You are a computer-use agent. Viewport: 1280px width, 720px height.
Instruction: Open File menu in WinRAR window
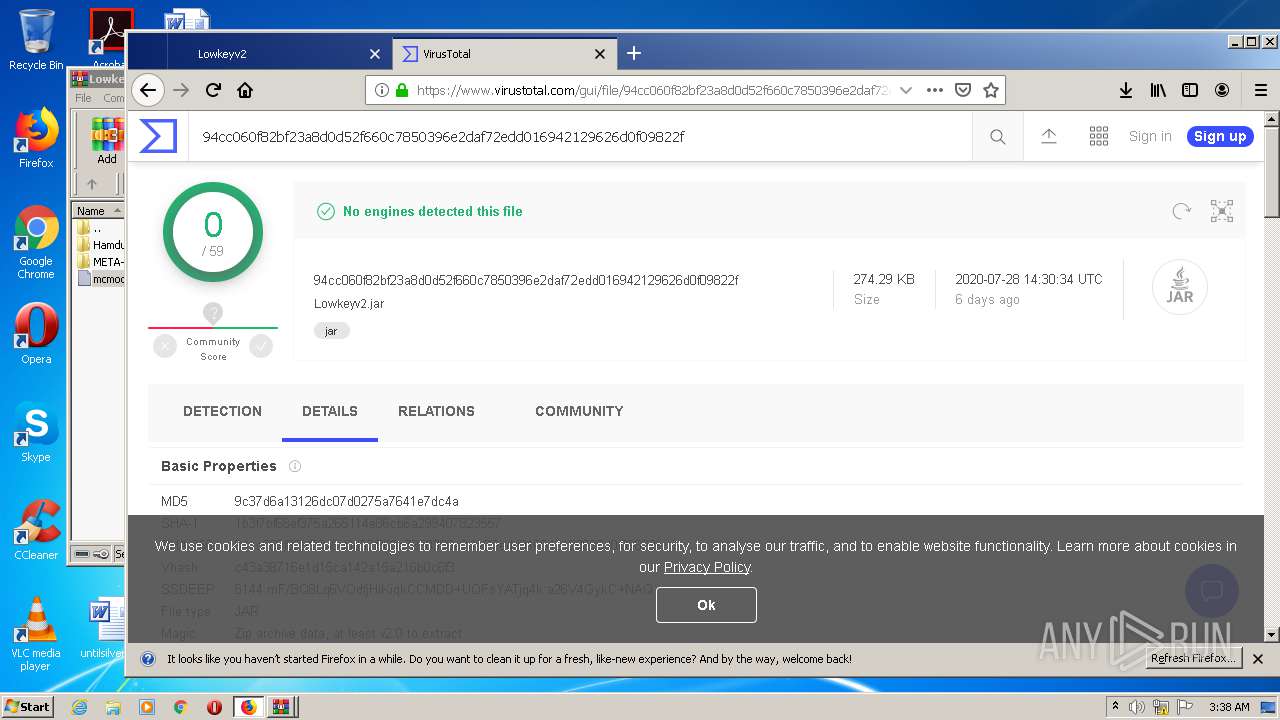pyautogui.click(x=83, y=98)
